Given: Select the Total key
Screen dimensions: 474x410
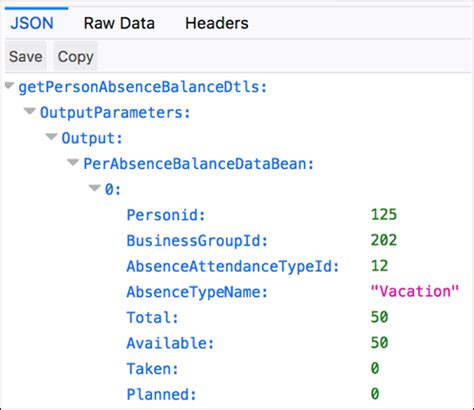Looking at the screenshot, I should pyautogui.click(x=152, y=317).
